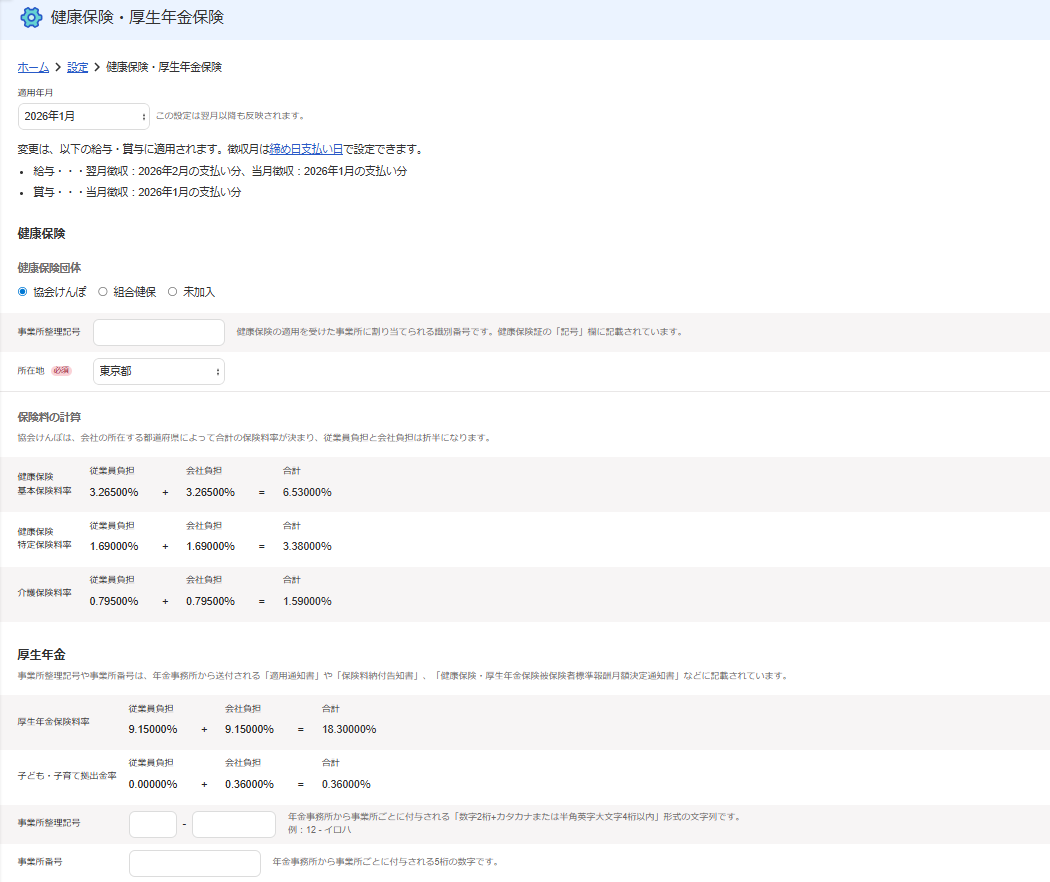The height and width of the screenshot is (882, 1050).
Task: Click first 厚生年金 事業所整理記号 number box
Action: 153,824
